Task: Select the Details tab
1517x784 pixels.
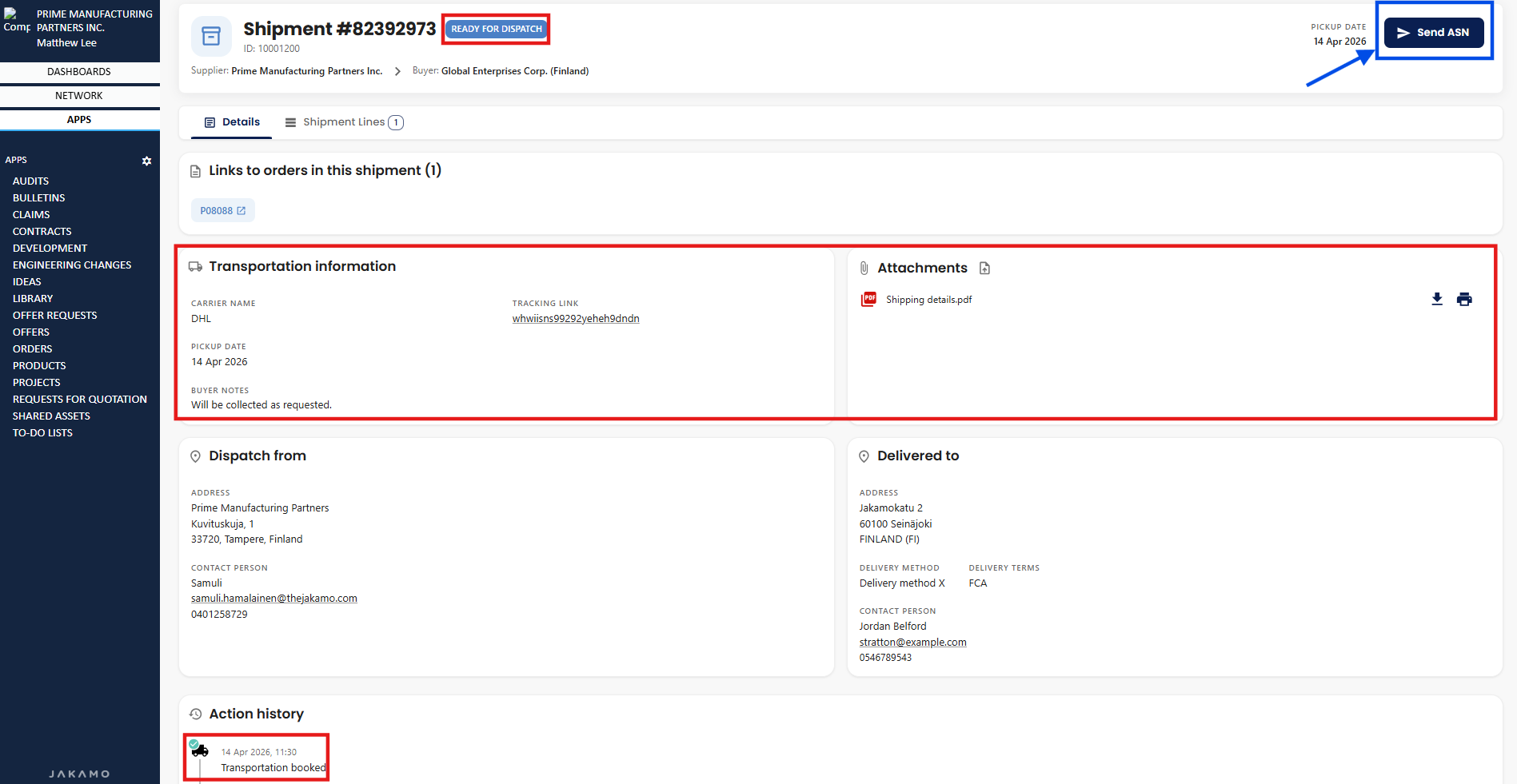Action: pos(232,122)
